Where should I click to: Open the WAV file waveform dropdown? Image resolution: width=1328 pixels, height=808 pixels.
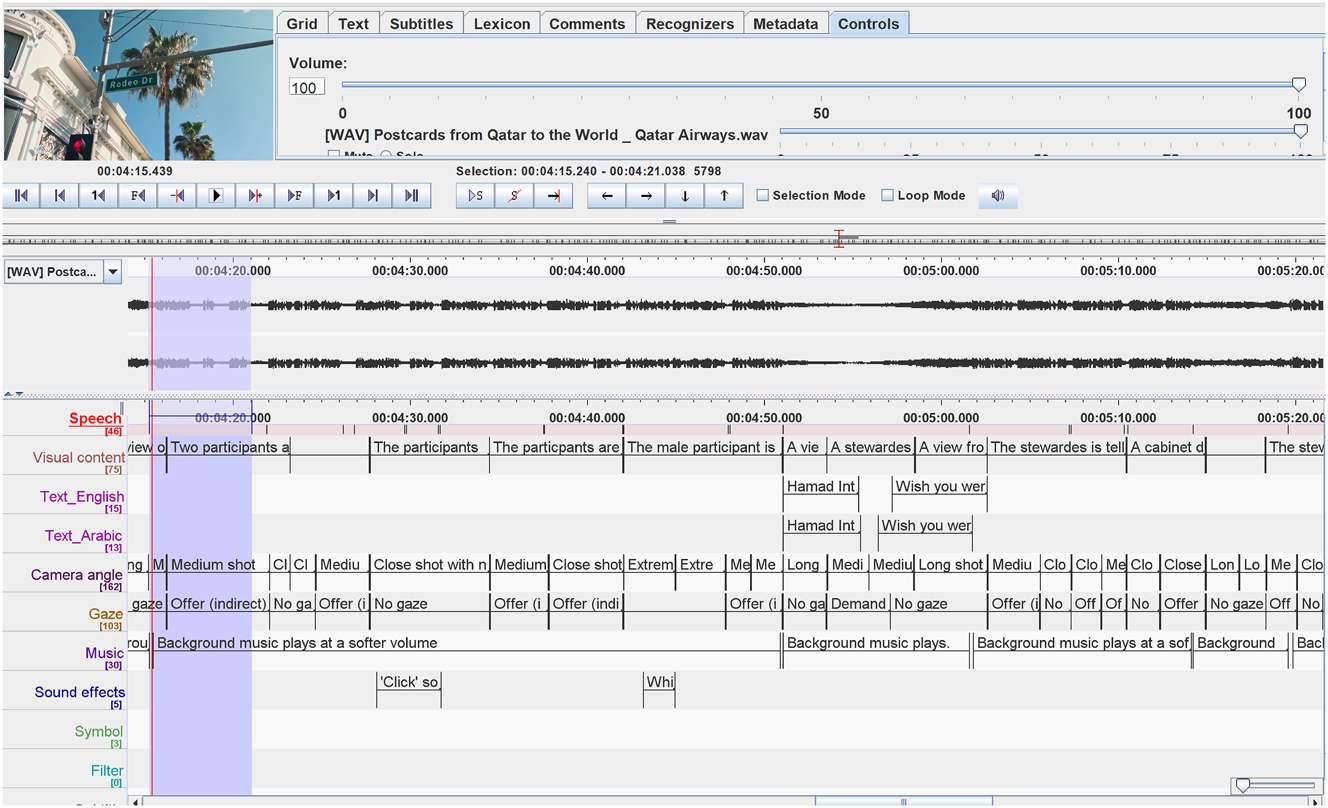[113, 272]
